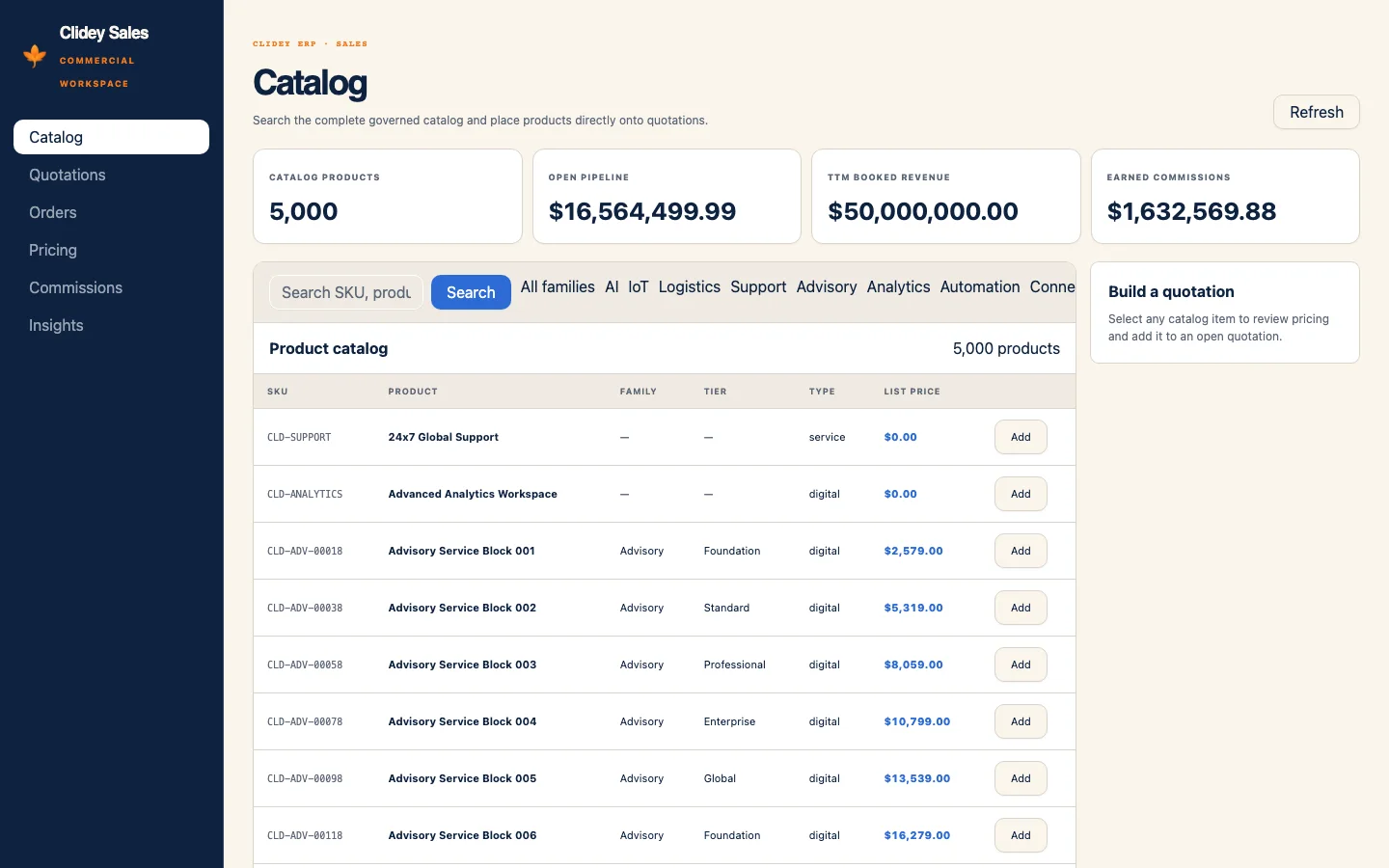
Task: Show the Insights section
Action: pos(111,325)
